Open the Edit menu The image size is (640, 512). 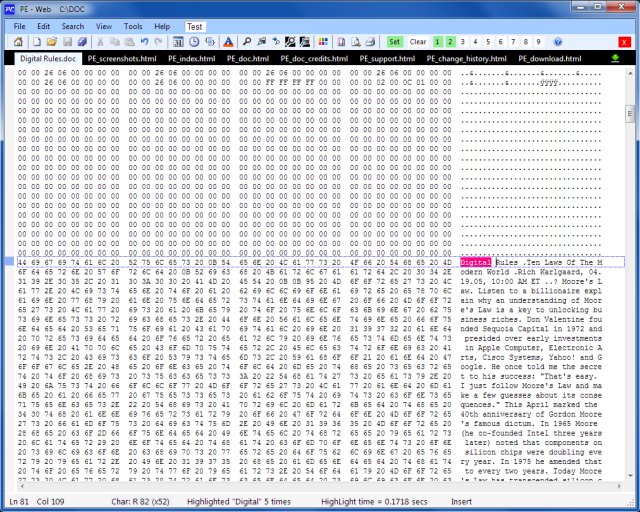point(43,27)
